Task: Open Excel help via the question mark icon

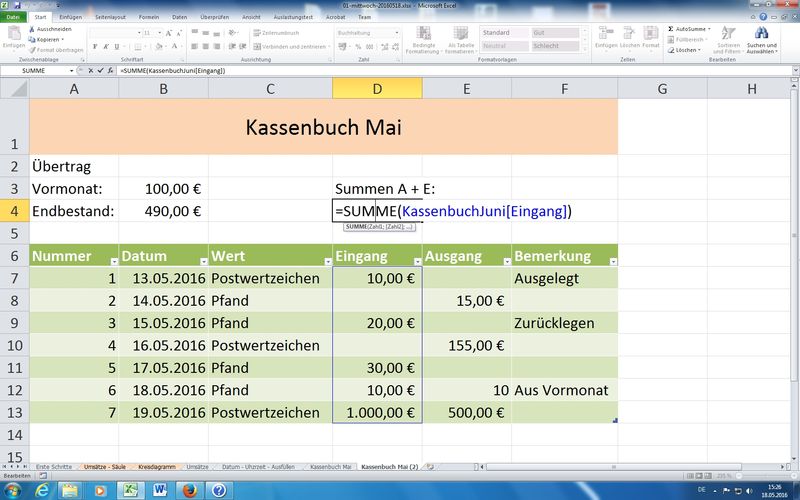Action: pos(763,17)
